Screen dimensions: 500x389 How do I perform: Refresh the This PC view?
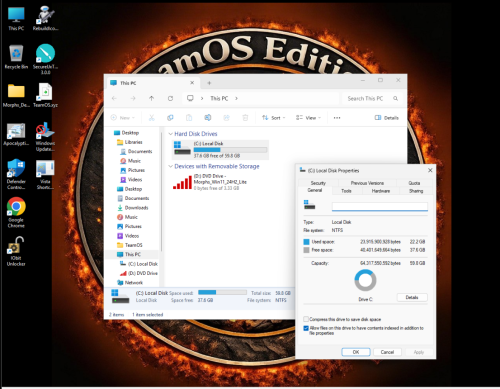coord(170,98)
